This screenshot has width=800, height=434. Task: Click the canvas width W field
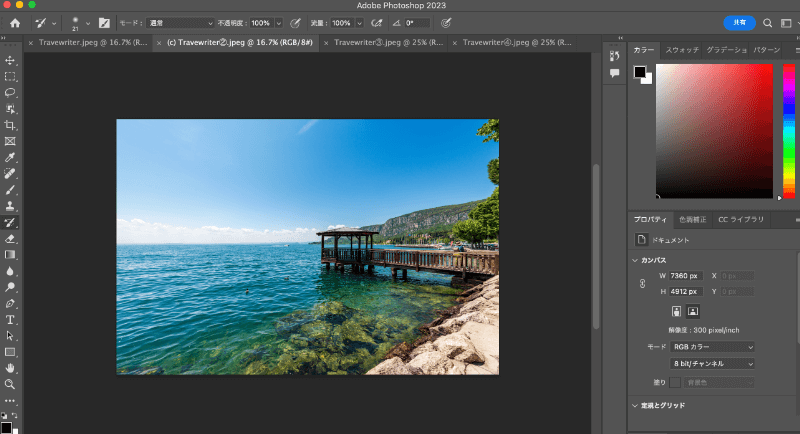pyautogui.click(x=686, y=275)
